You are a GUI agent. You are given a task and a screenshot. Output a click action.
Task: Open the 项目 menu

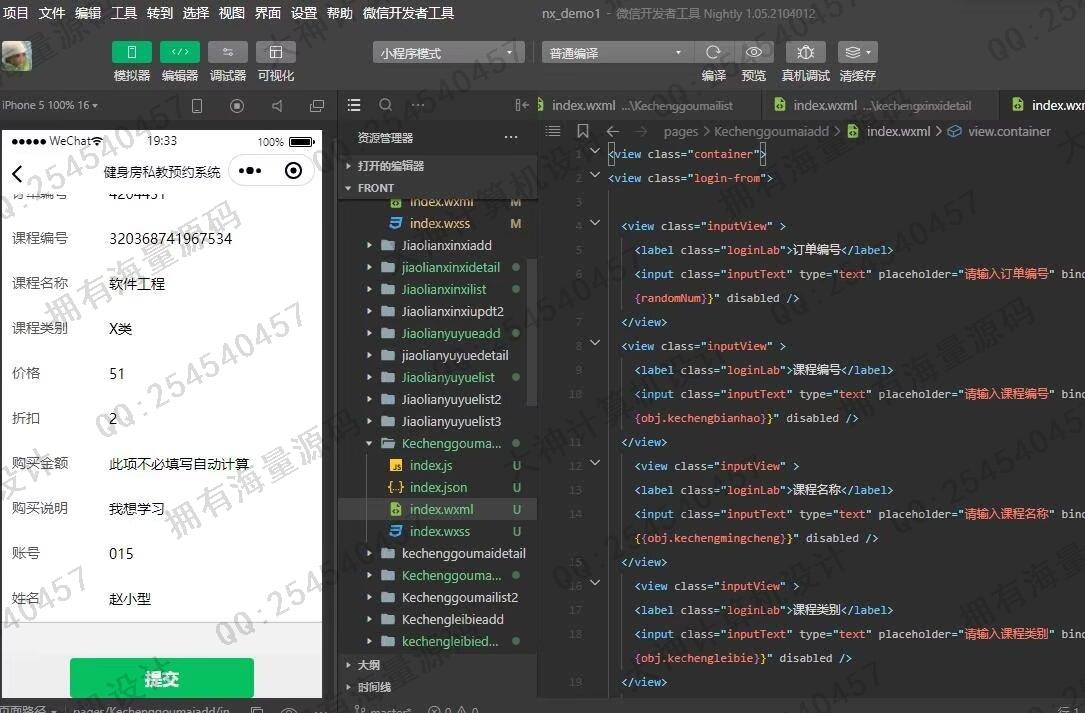[x=16, y=12]
